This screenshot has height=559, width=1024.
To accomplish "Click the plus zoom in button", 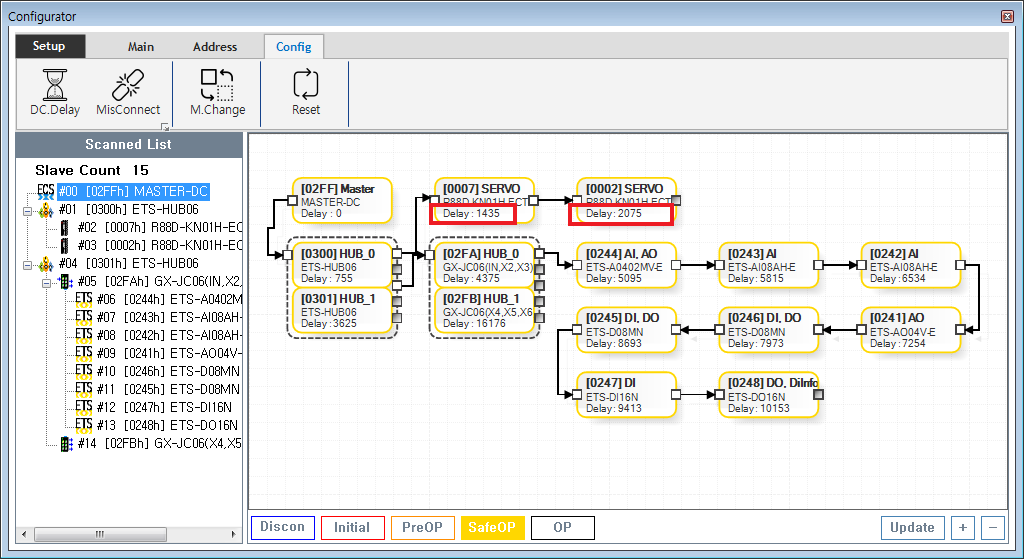I will tap(962, 527).
